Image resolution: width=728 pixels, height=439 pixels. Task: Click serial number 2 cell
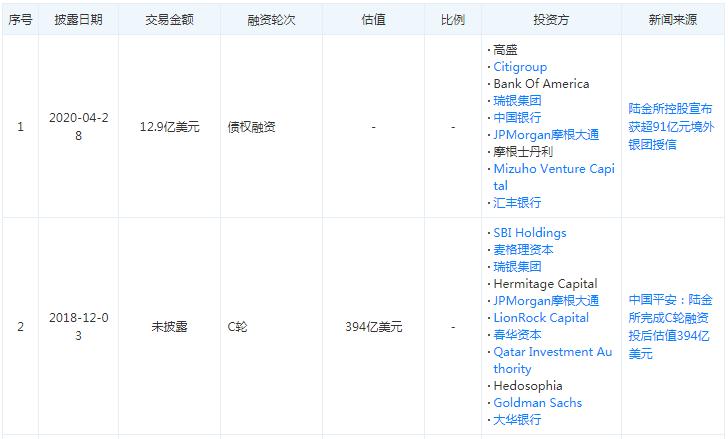20,327
